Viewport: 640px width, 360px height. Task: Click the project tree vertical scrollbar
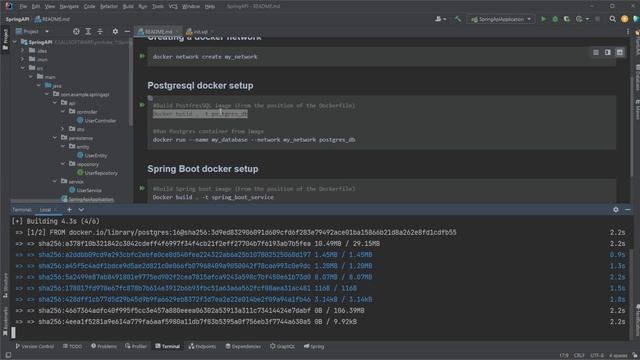[131, 82]
